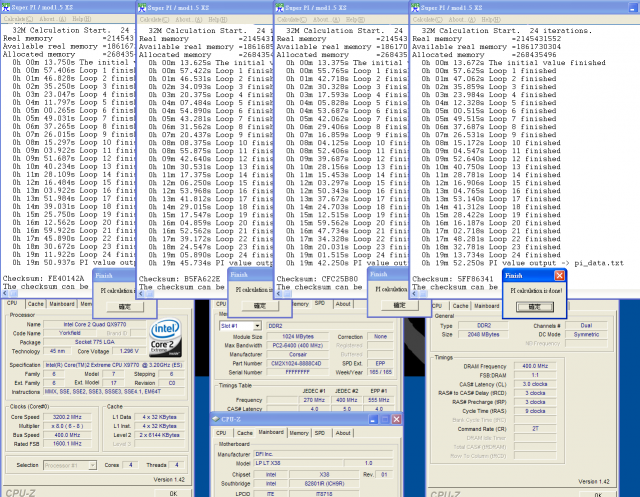Viewport: 640px width, 497px height.
Task: Select the SPD tab in the Slot #1 CPU-Z window
Action: [x=320, y=303]
